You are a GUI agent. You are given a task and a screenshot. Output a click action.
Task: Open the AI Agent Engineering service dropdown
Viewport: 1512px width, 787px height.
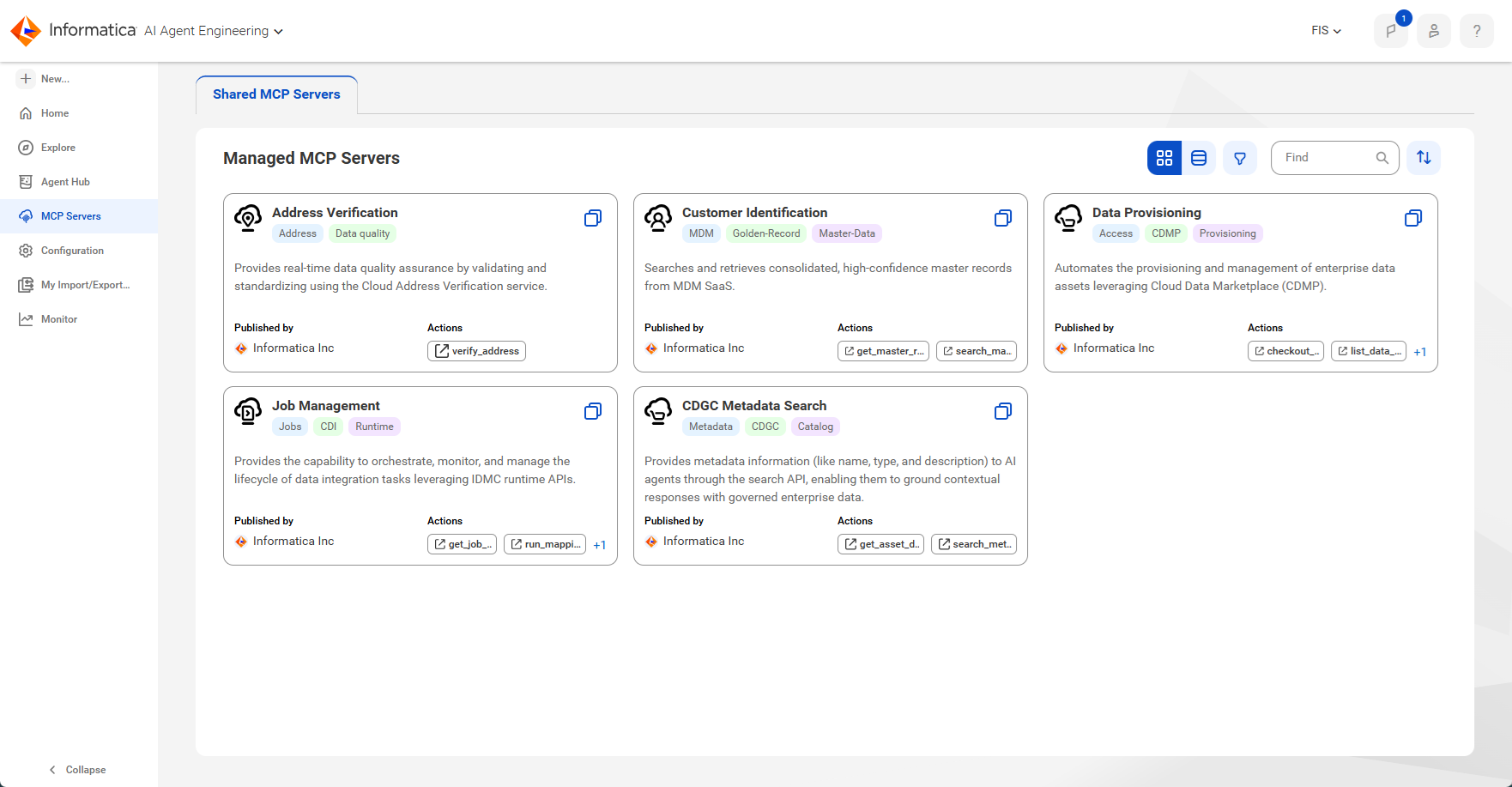(214, 31)
